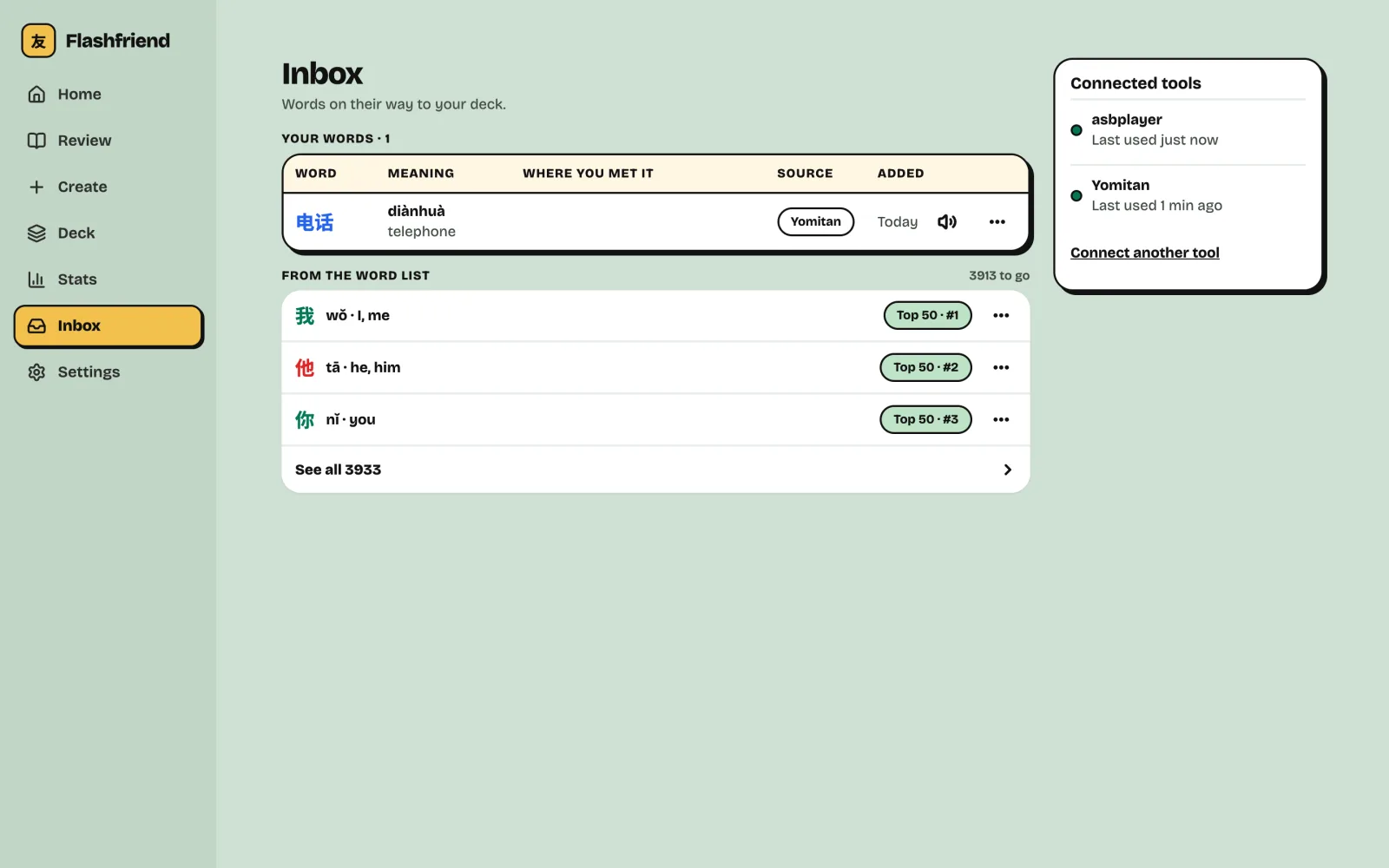Click the Flashfriend logo icon
This screenshot has width=1389, height=868.
tap(38, 41)
